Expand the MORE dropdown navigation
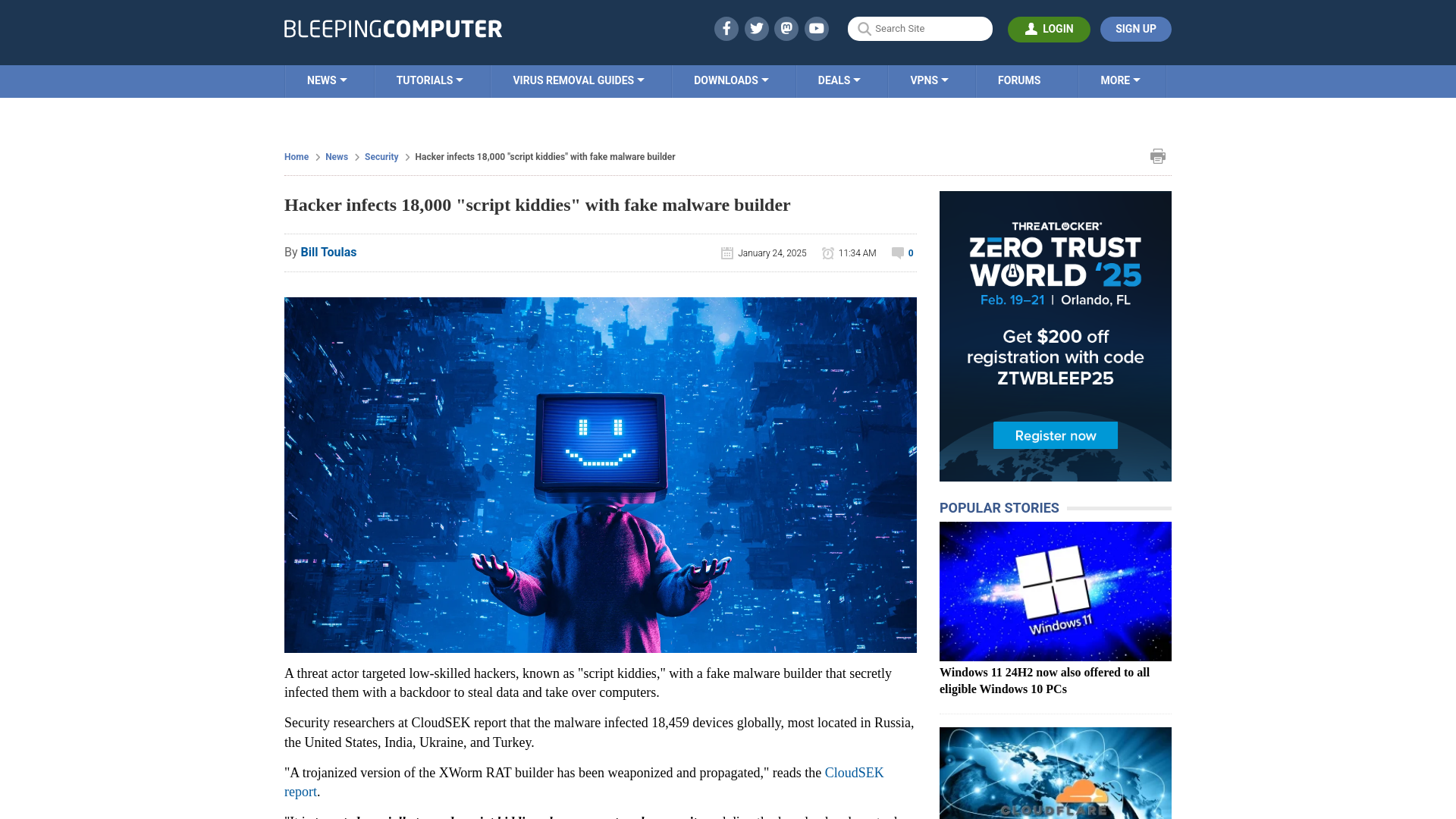The width and height of the screenshot is (1456, 819). pyautogui.click(x=1120, y=80)
